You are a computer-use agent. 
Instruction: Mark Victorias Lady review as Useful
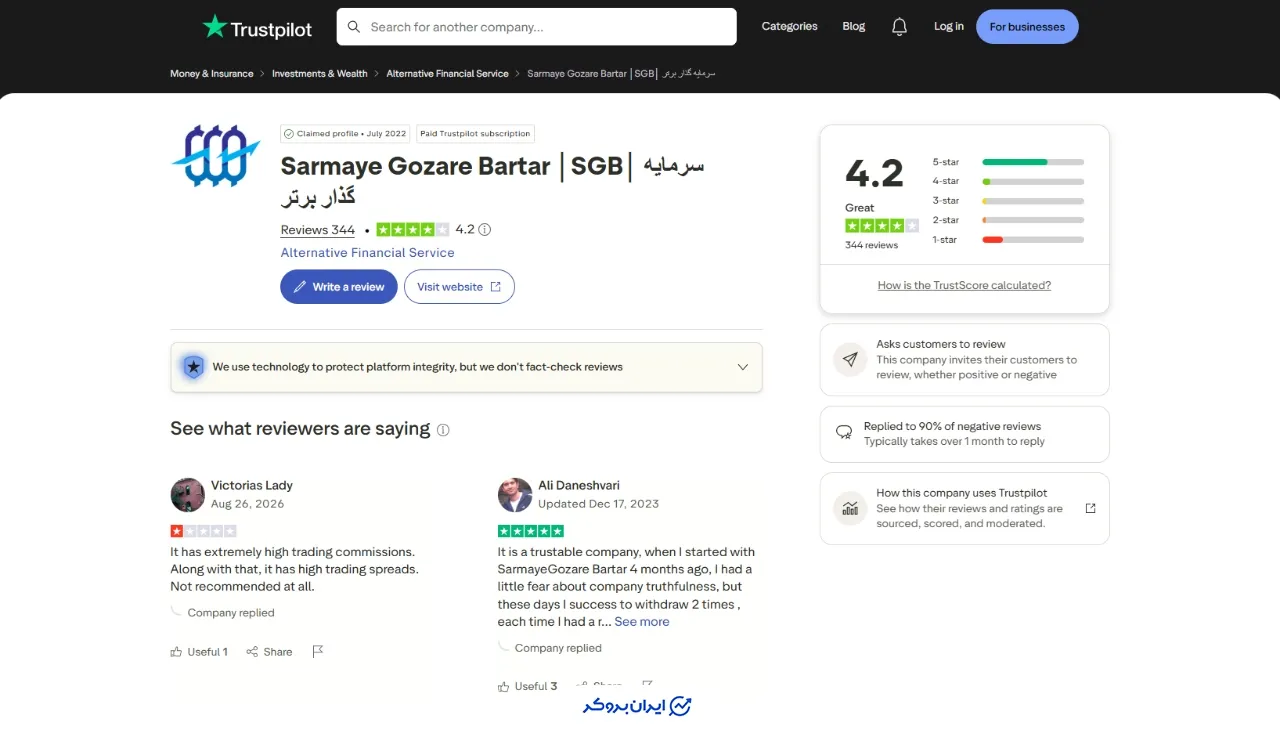[x=199, y=652]
